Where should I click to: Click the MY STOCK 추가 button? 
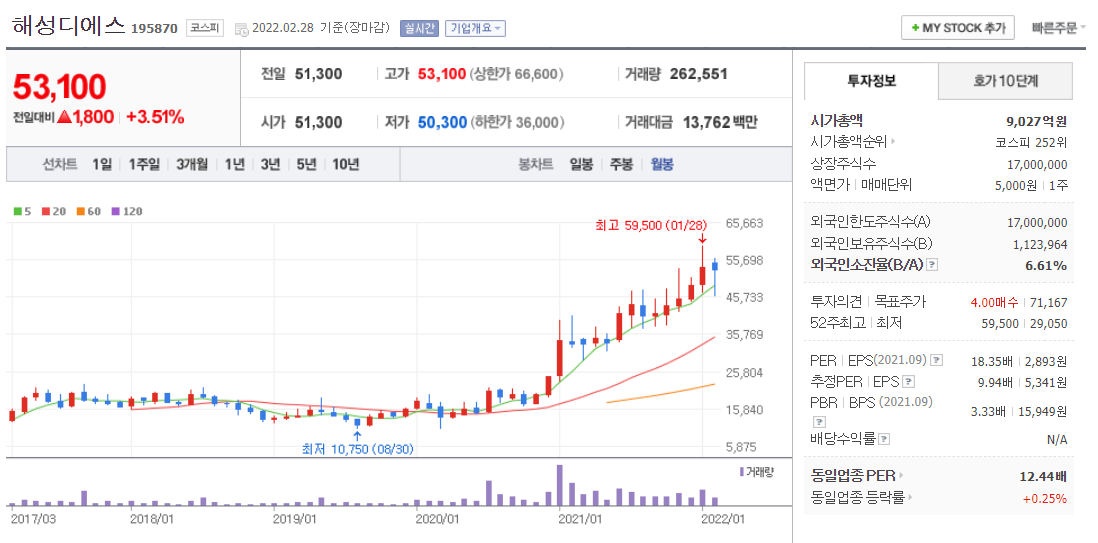pyautogui.click(x=957, y=28)
